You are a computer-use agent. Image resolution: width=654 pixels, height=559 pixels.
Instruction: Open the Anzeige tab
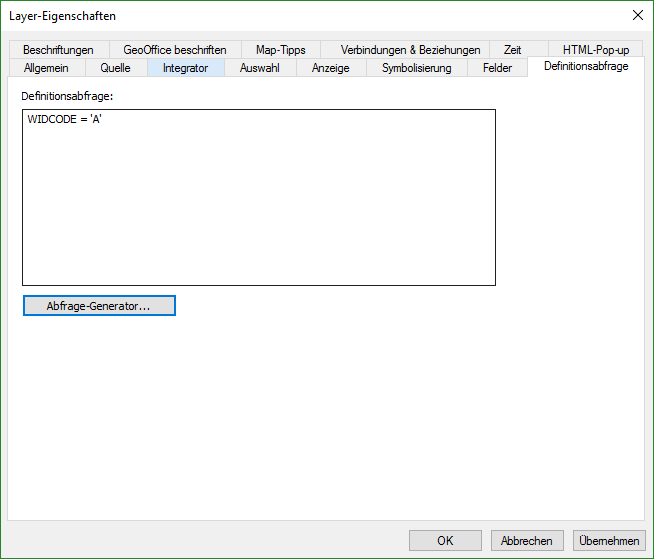coord(330,68)
